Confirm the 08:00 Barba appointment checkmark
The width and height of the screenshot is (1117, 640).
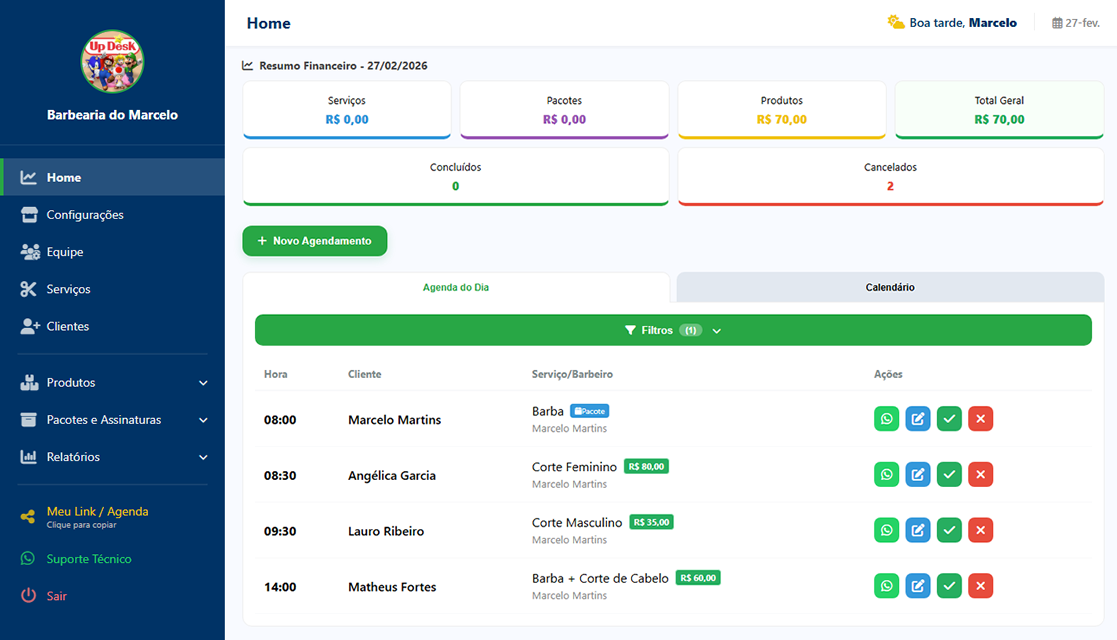pyautogui.click(x=949, y=419)
